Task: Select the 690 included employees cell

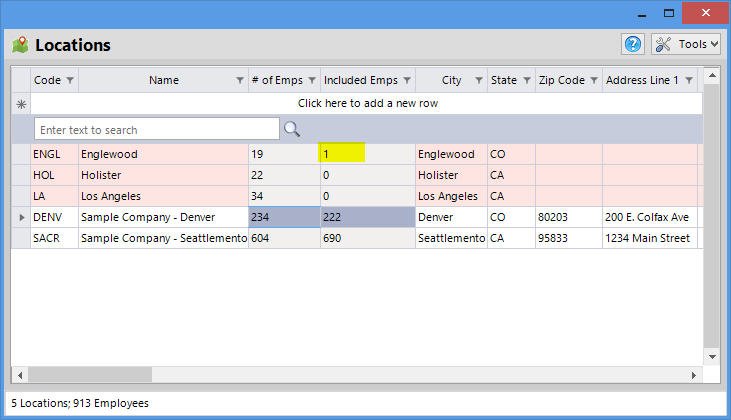Action: pos(368,238)
